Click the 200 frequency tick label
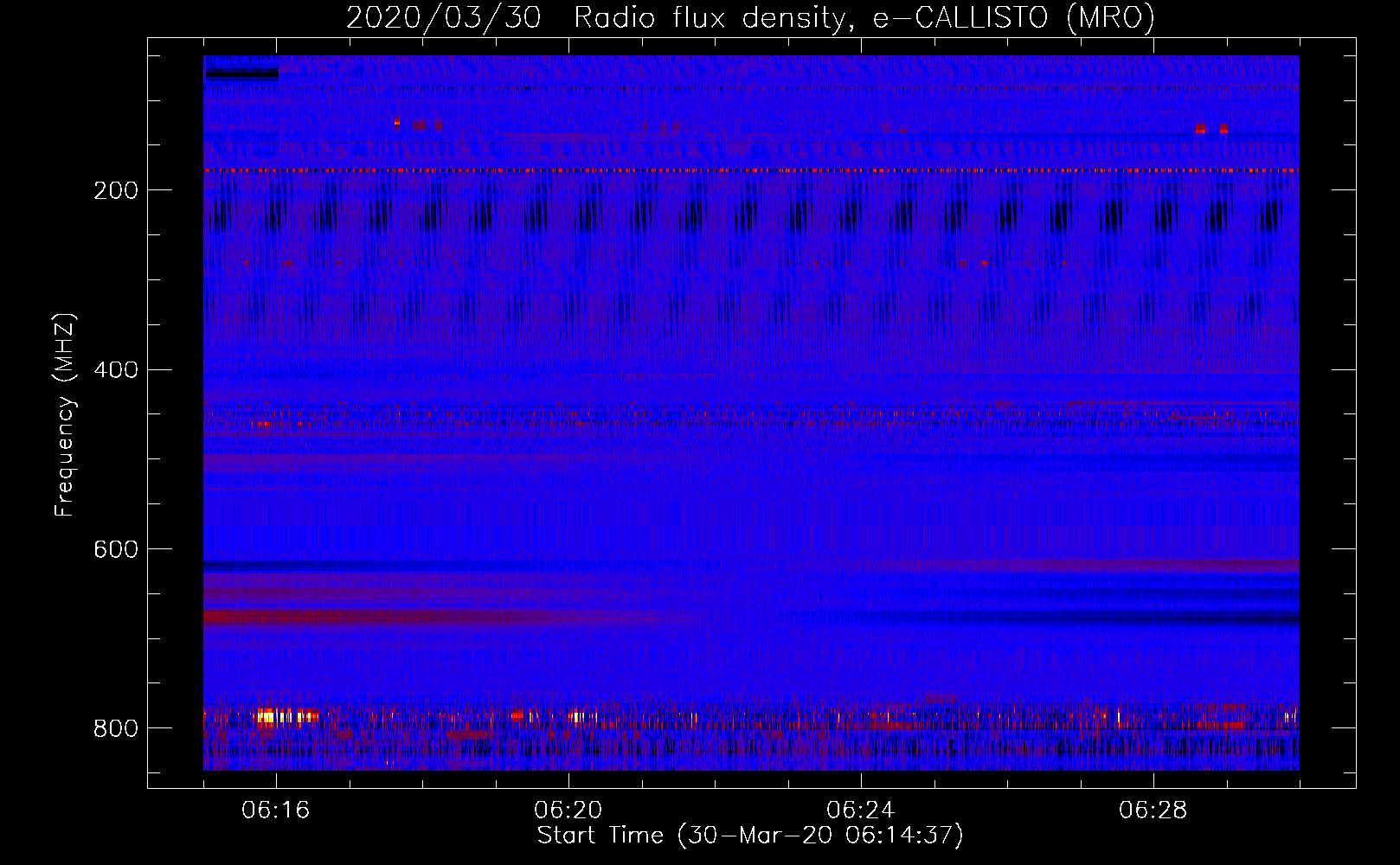 pos(116,190)
